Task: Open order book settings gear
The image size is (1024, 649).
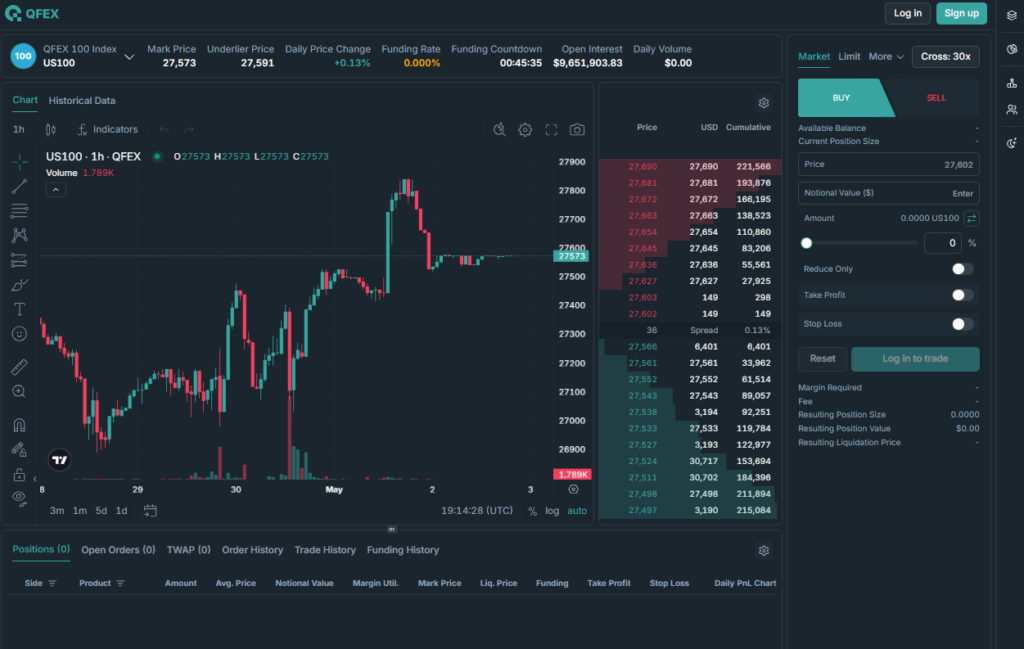Action: click(x=763, y=103)
